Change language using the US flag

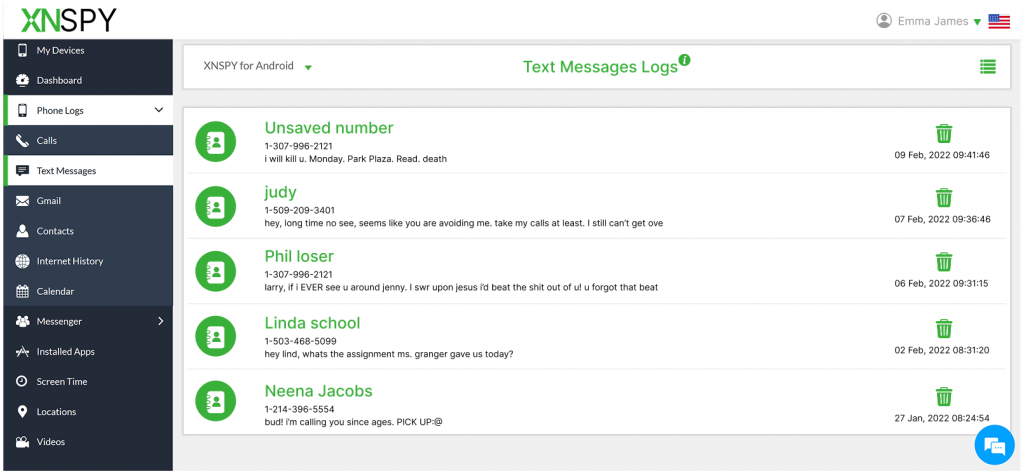pos(998,21)
